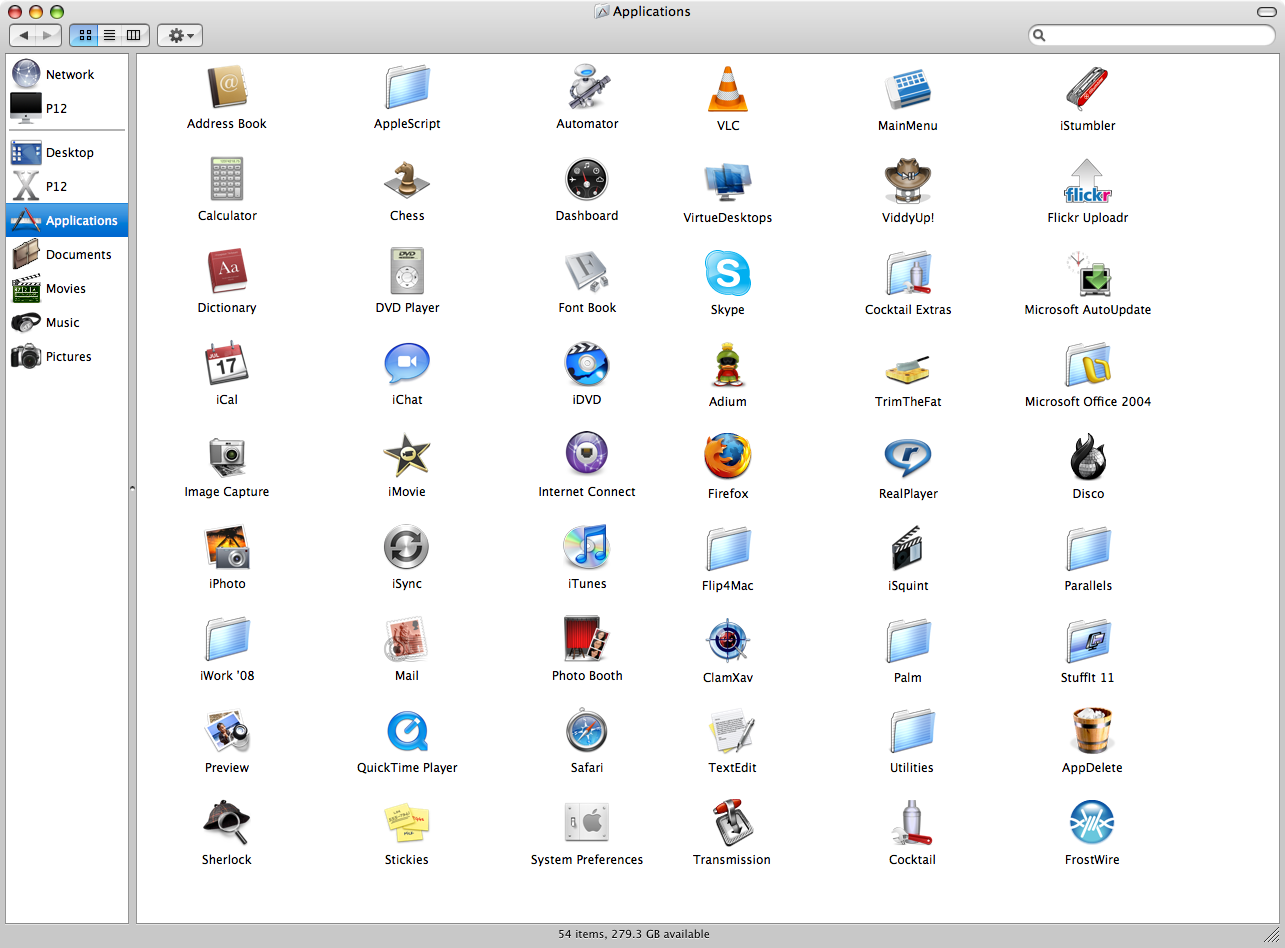Go back with the back arrow

pyautogui.click(x=24, y=35)
